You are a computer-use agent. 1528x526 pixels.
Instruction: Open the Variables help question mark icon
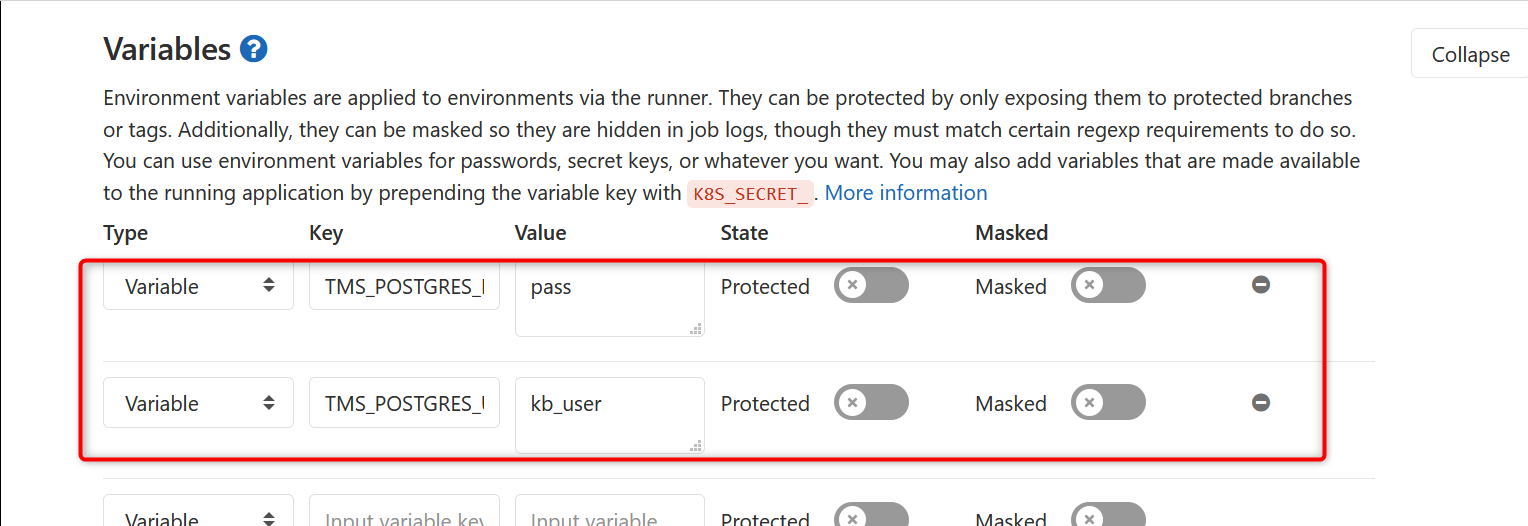254,48
